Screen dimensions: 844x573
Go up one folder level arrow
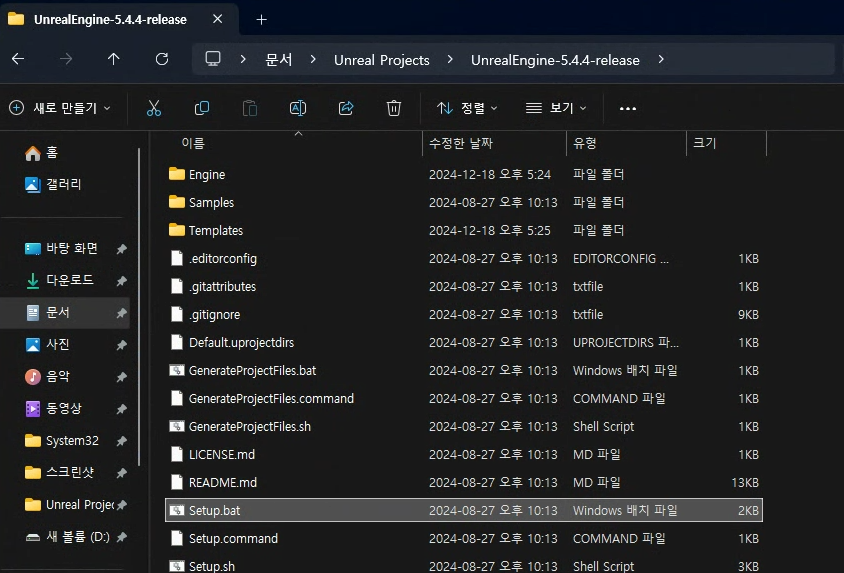coord(114,59)
